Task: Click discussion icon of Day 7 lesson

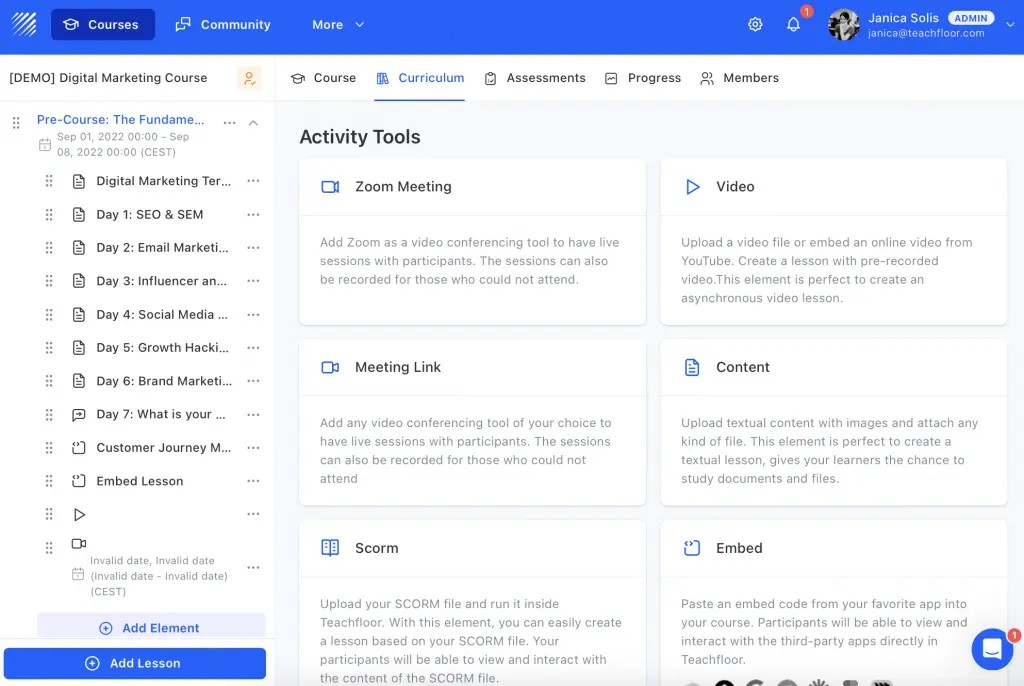Action: (x=78, y=414)
